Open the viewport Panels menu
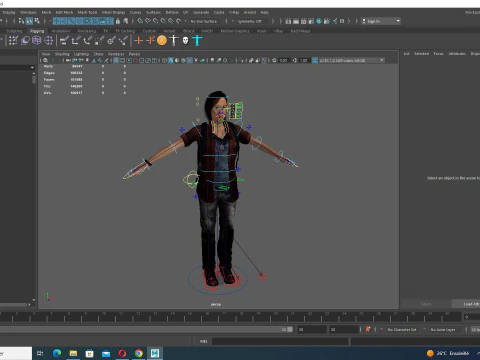480x360 pixels. click(x=134, y=54)
